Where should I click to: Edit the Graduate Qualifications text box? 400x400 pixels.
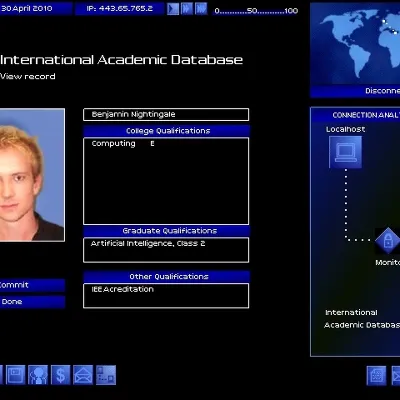coord(166,250)
